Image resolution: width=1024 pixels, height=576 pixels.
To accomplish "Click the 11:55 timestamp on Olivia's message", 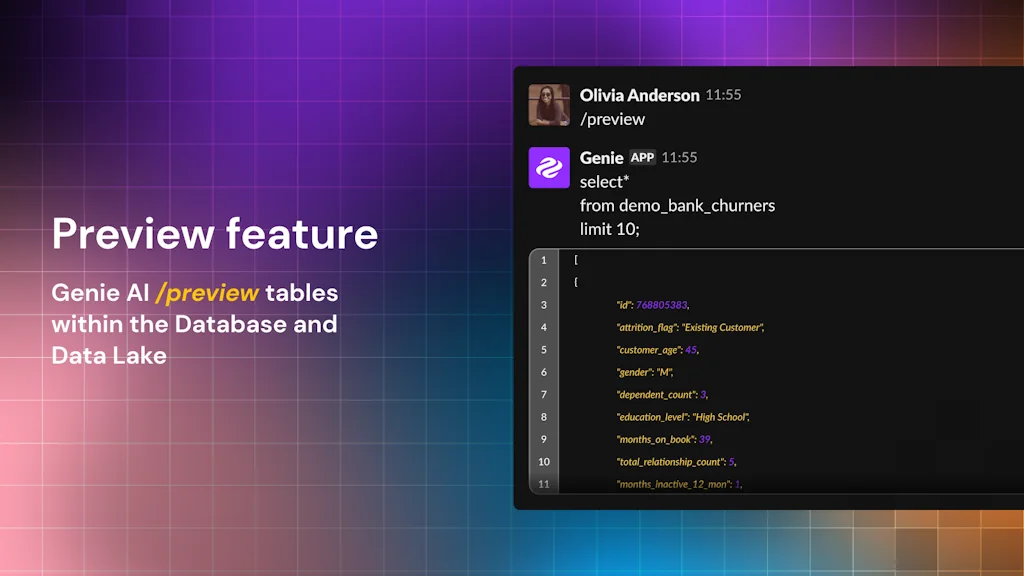I will click(x=723, y=95).
